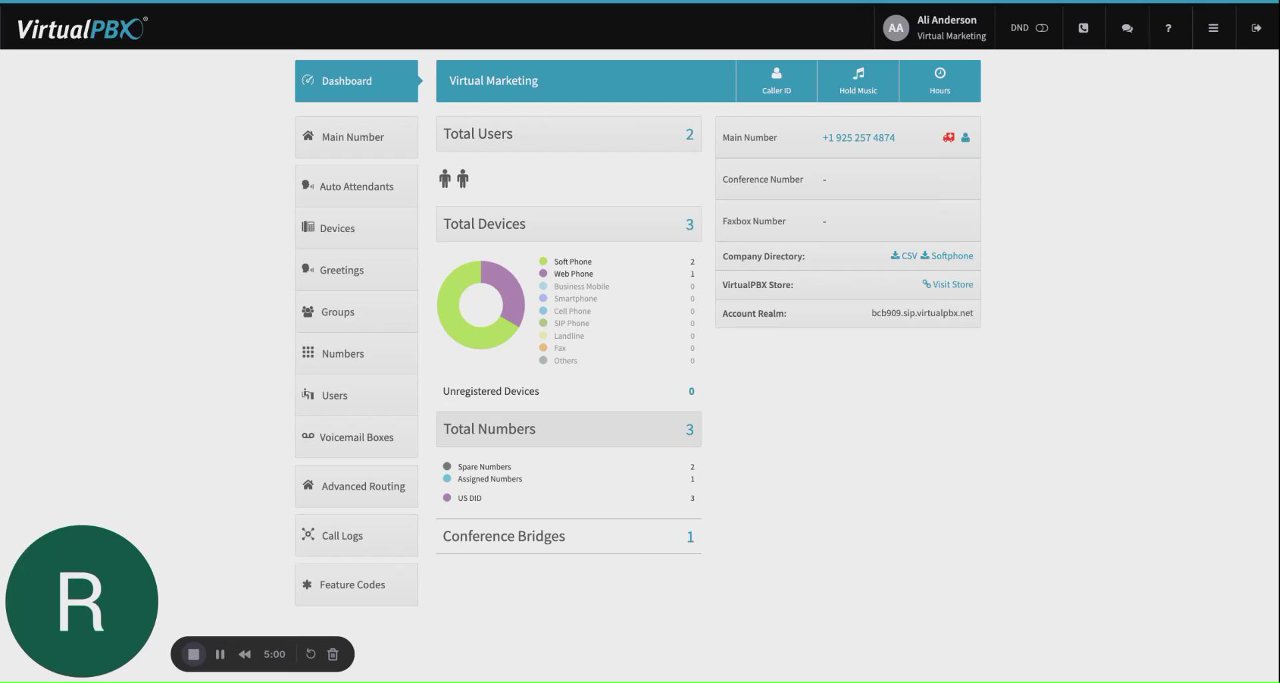Open Groups section
Viewport: 1280px width, 683px height.
coord(356,312)
